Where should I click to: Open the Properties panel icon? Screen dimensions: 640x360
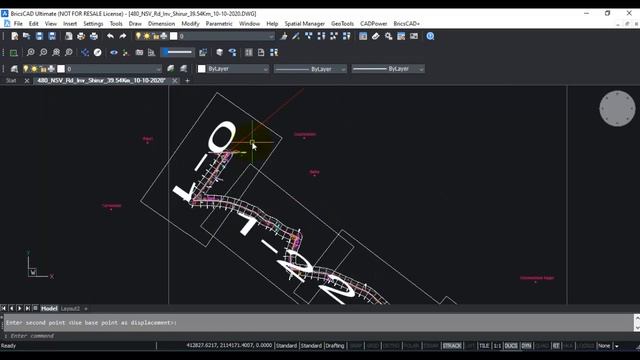coord(363,36)
